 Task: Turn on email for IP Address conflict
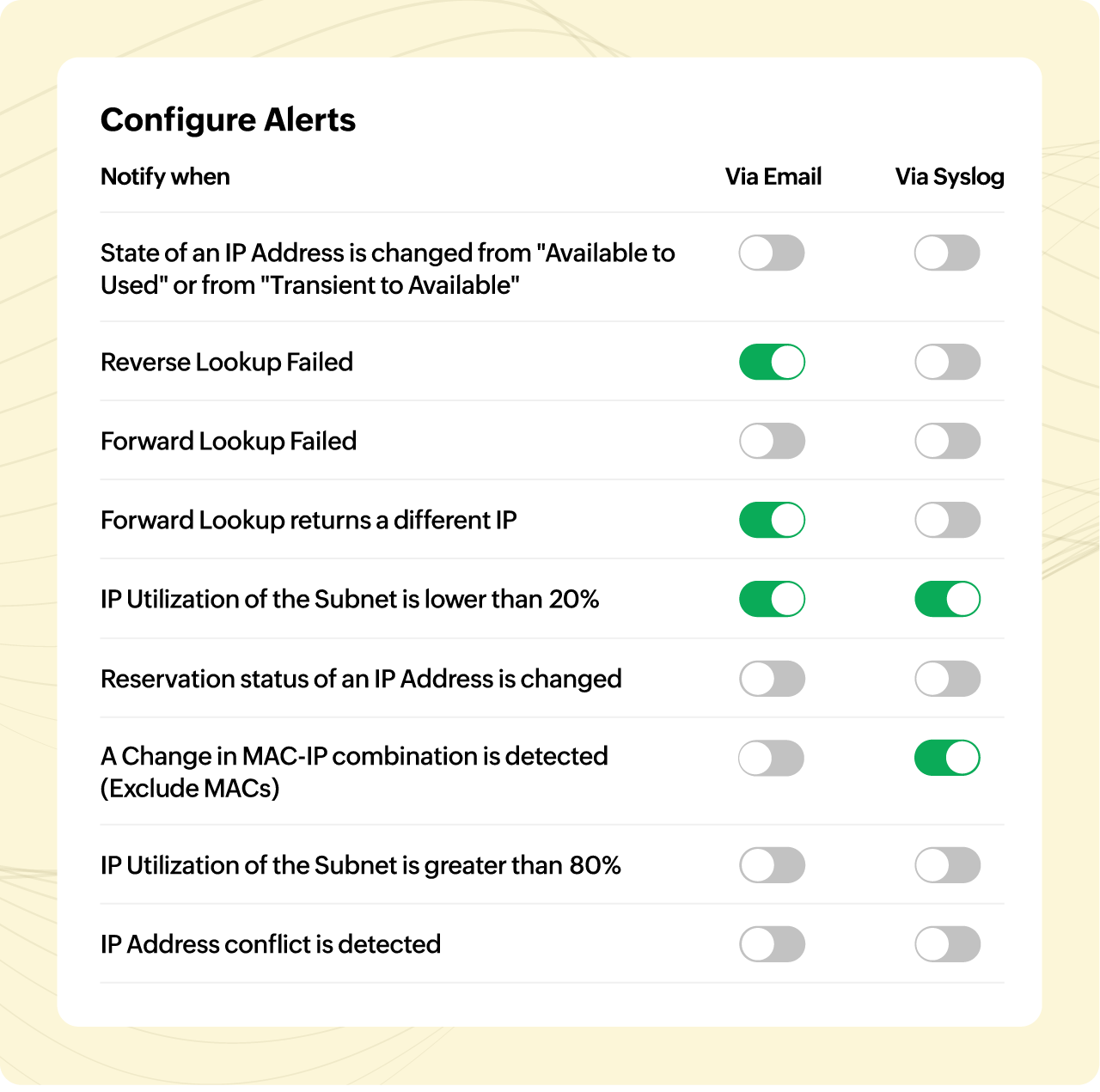(x=772, y=944)
